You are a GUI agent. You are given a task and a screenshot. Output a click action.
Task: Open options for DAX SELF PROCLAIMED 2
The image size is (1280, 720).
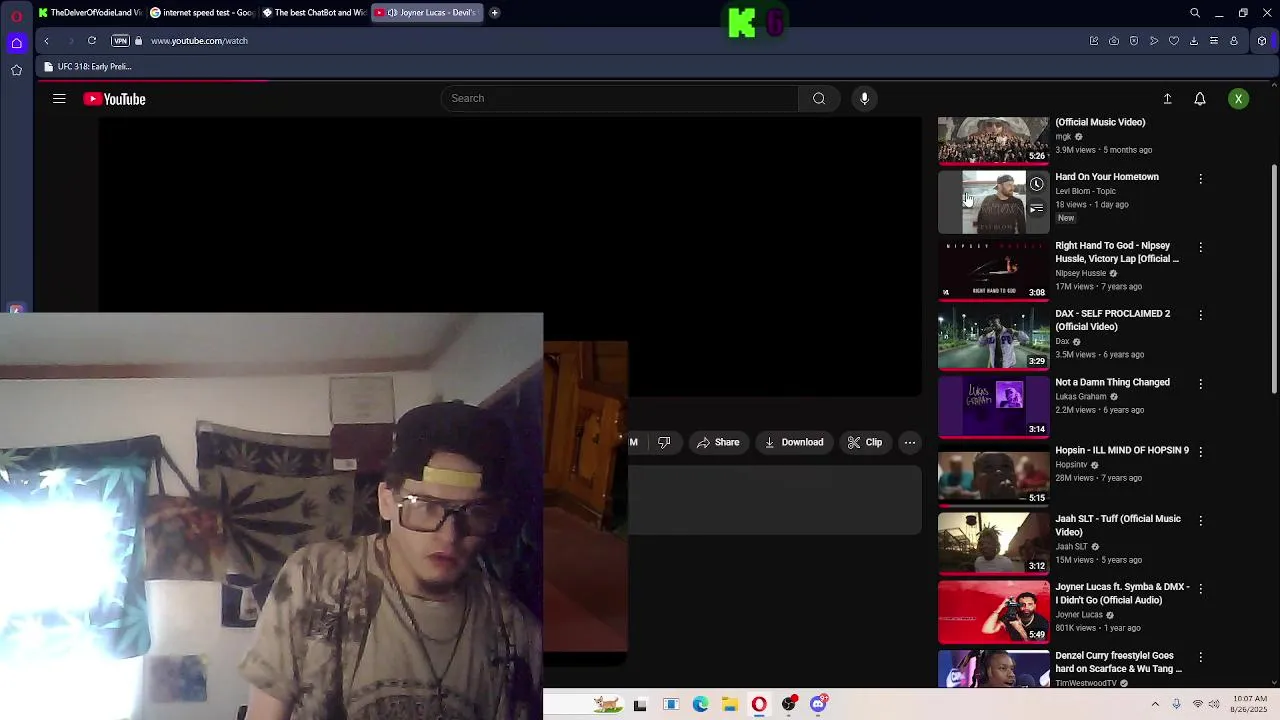click(1201, 315)
